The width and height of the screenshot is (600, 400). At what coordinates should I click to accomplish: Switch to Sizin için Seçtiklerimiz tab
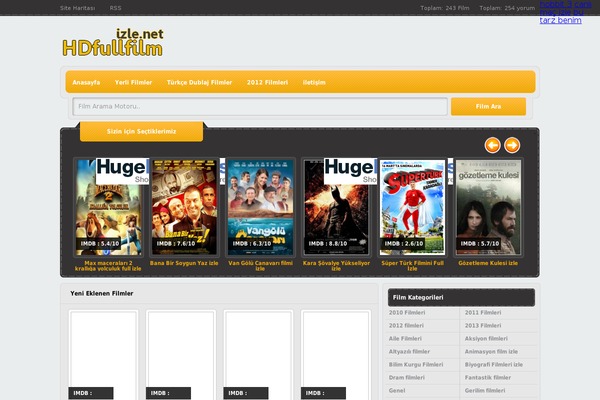point(141,131)
